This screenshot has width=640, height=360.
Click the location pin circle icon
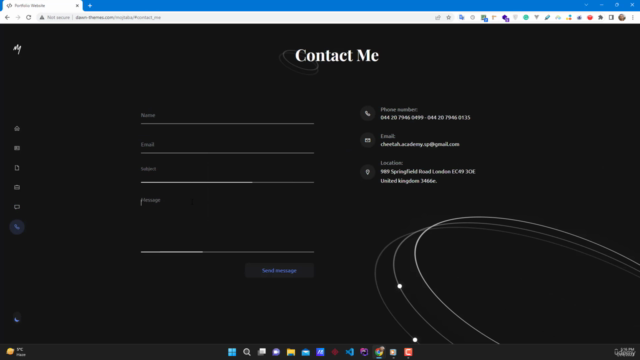(x=367, y=172)
